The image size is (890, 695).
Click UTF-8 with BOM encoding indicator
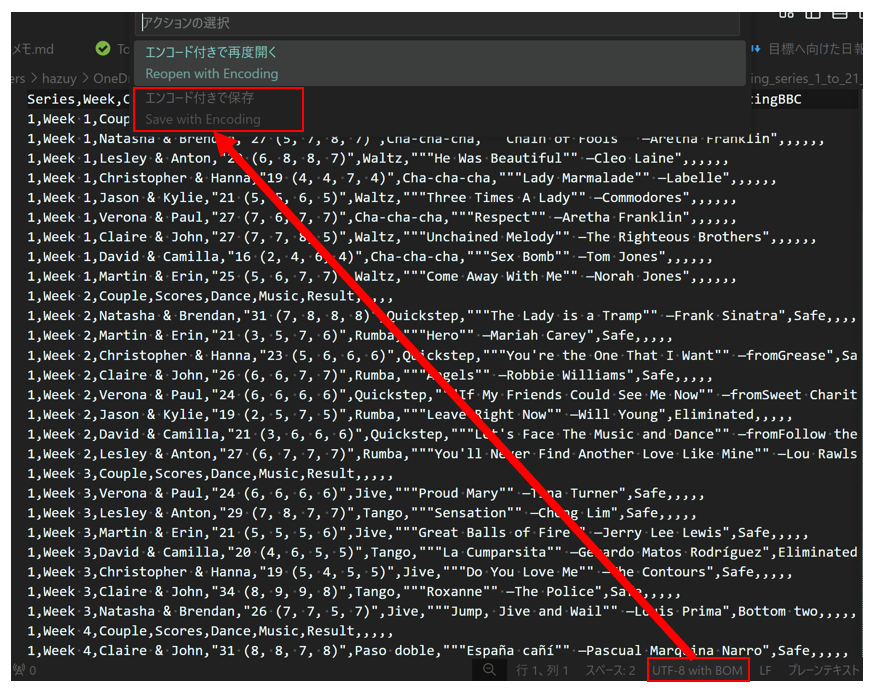697,671
